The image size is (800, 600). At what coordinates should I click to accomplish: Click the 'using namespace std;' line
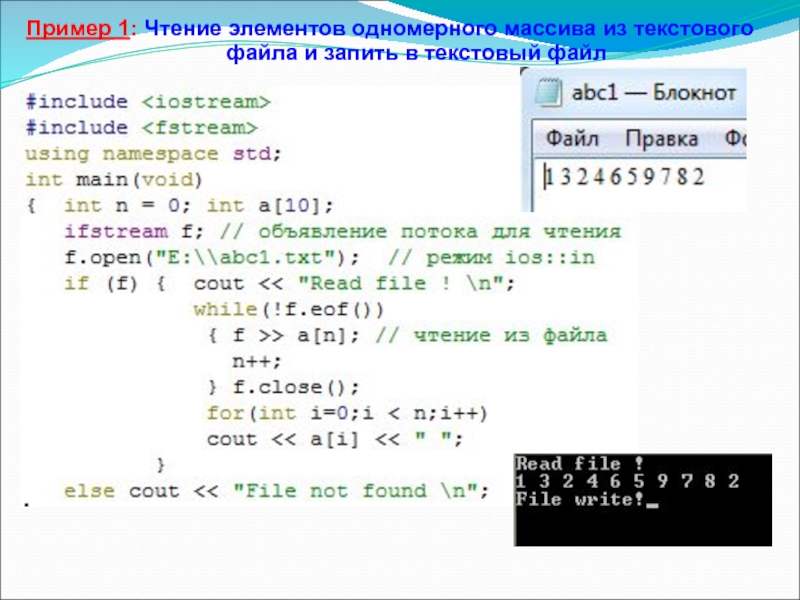click(x=153, y=154)
